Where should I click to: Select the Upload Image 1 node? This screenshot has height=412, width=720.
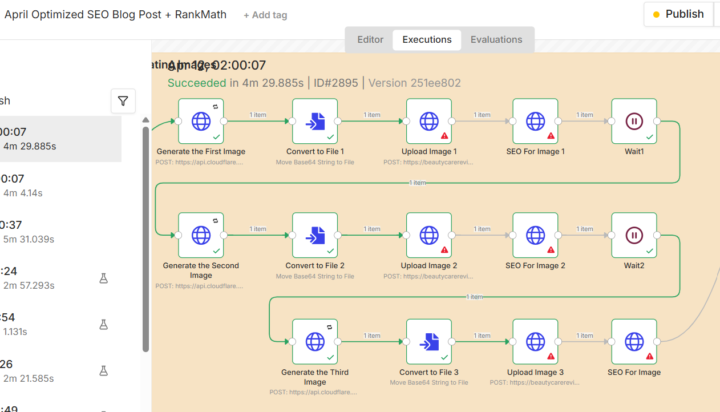tap(428, 121)
